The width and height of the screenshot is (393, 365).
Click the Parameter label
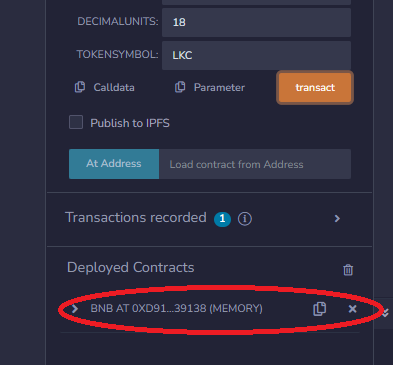(x=219, y=87)
